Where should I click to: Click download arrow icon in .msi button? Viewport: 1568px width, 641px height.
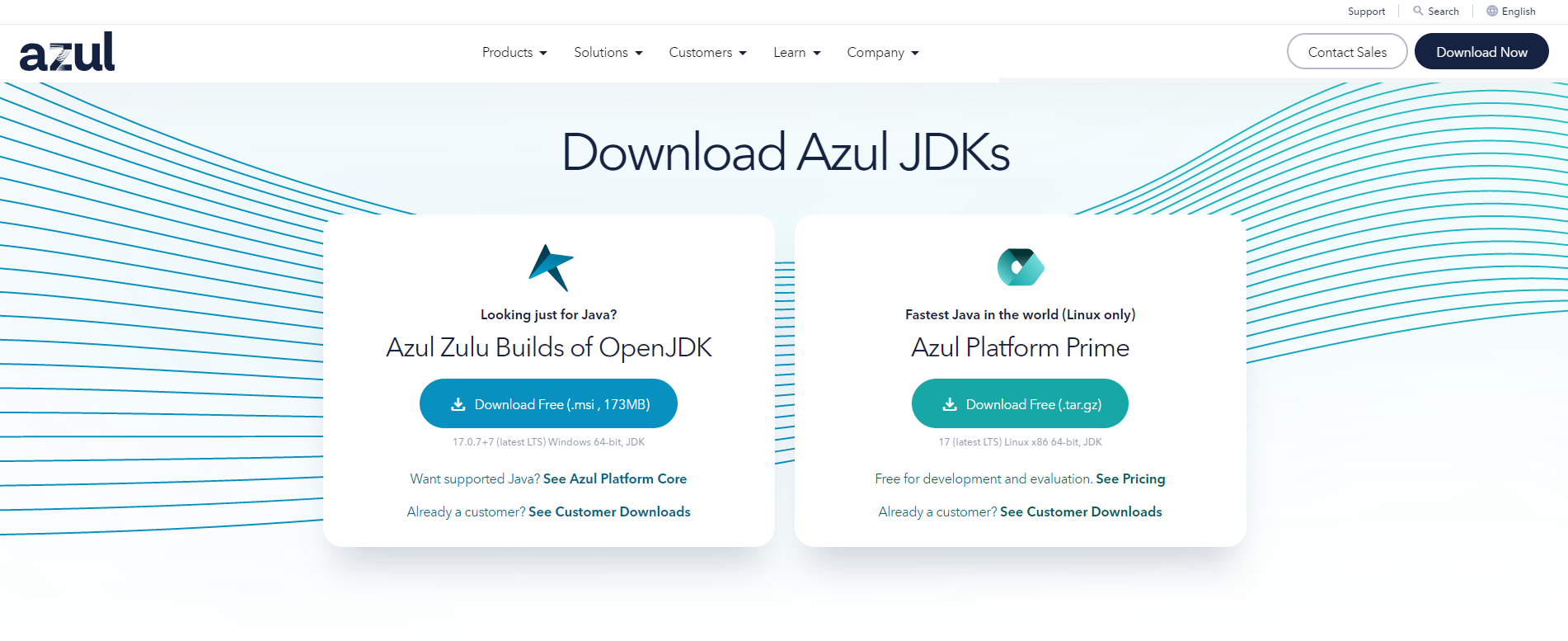[458, 404]
